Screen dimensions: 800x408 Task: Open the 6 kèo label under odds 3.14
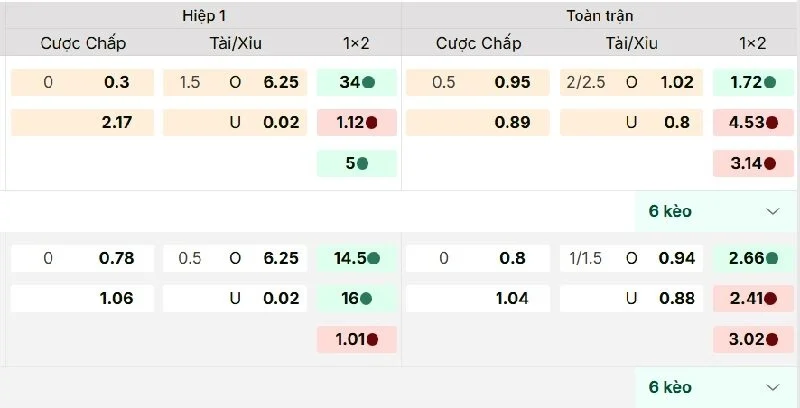670,211
